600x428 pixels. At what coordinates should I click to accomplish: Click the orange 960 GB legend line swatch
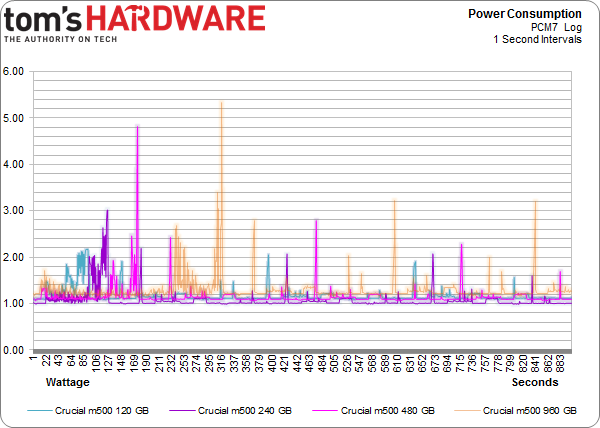click(467, 411)
